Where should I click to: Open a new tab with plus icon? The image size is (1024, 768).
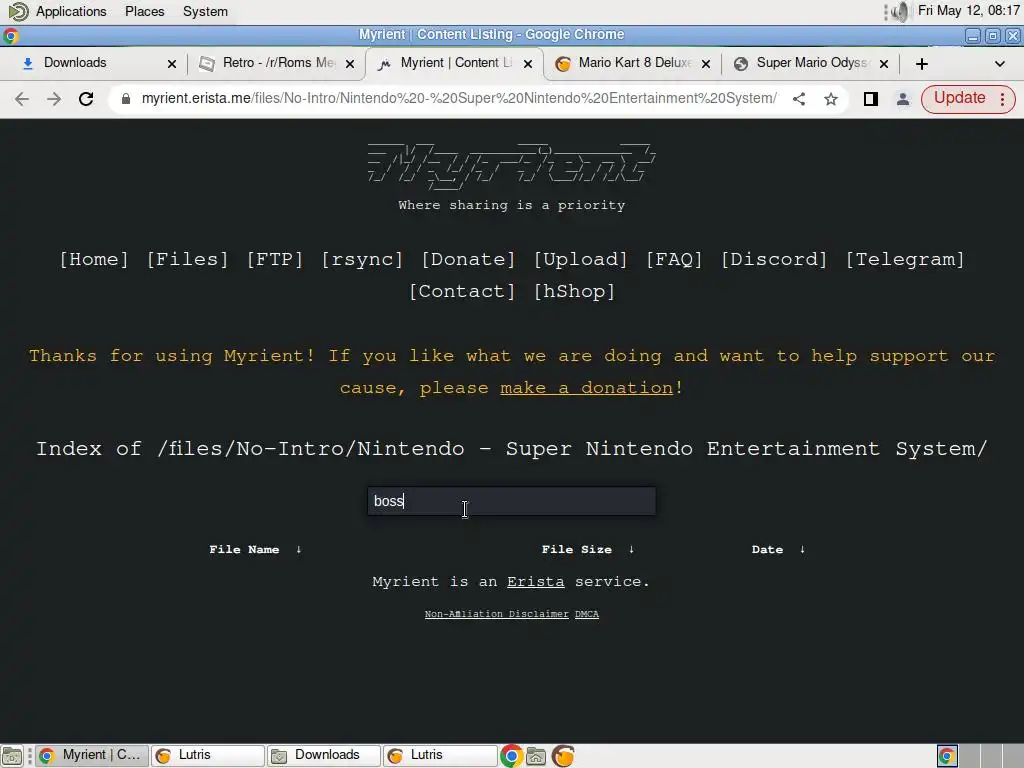(921, 63)
